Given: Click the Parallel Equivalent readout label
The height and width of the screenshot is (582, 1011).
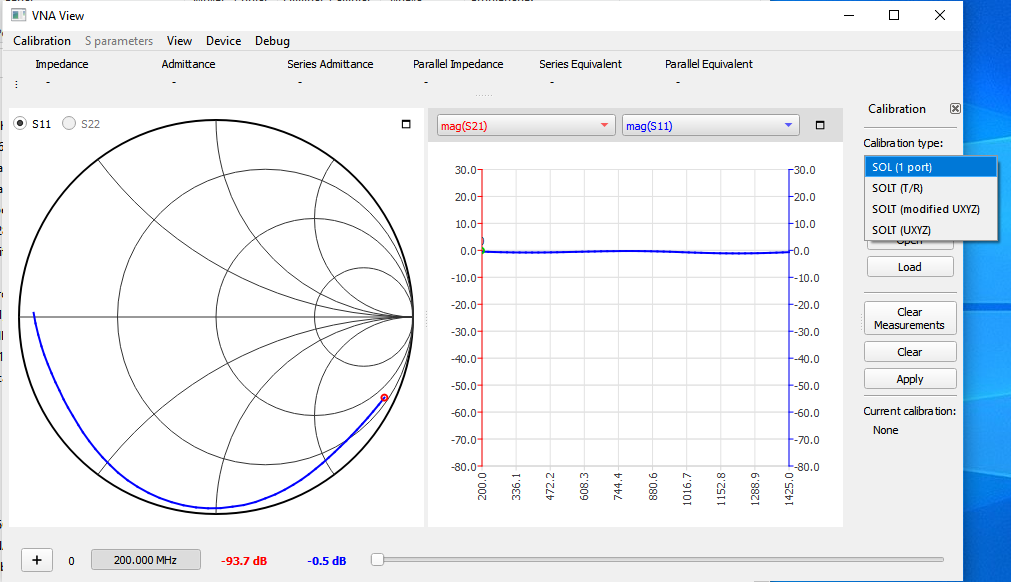Looking at the screenshot, I should pyautogui.click(x=709, y=64).
